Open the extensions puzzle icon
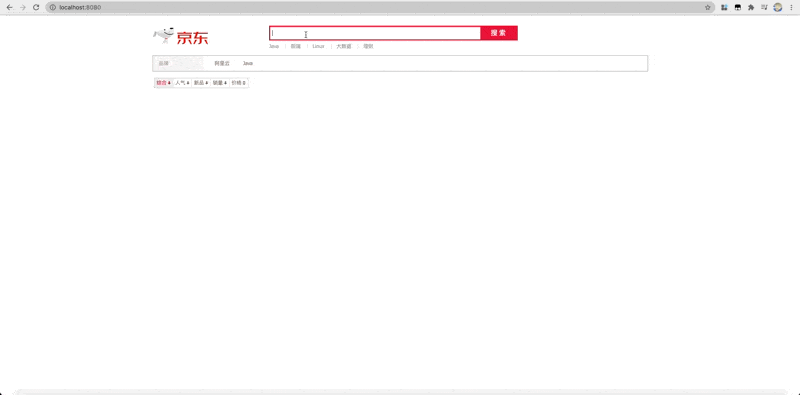The image size is (800, 395). [x=751, y=8]
